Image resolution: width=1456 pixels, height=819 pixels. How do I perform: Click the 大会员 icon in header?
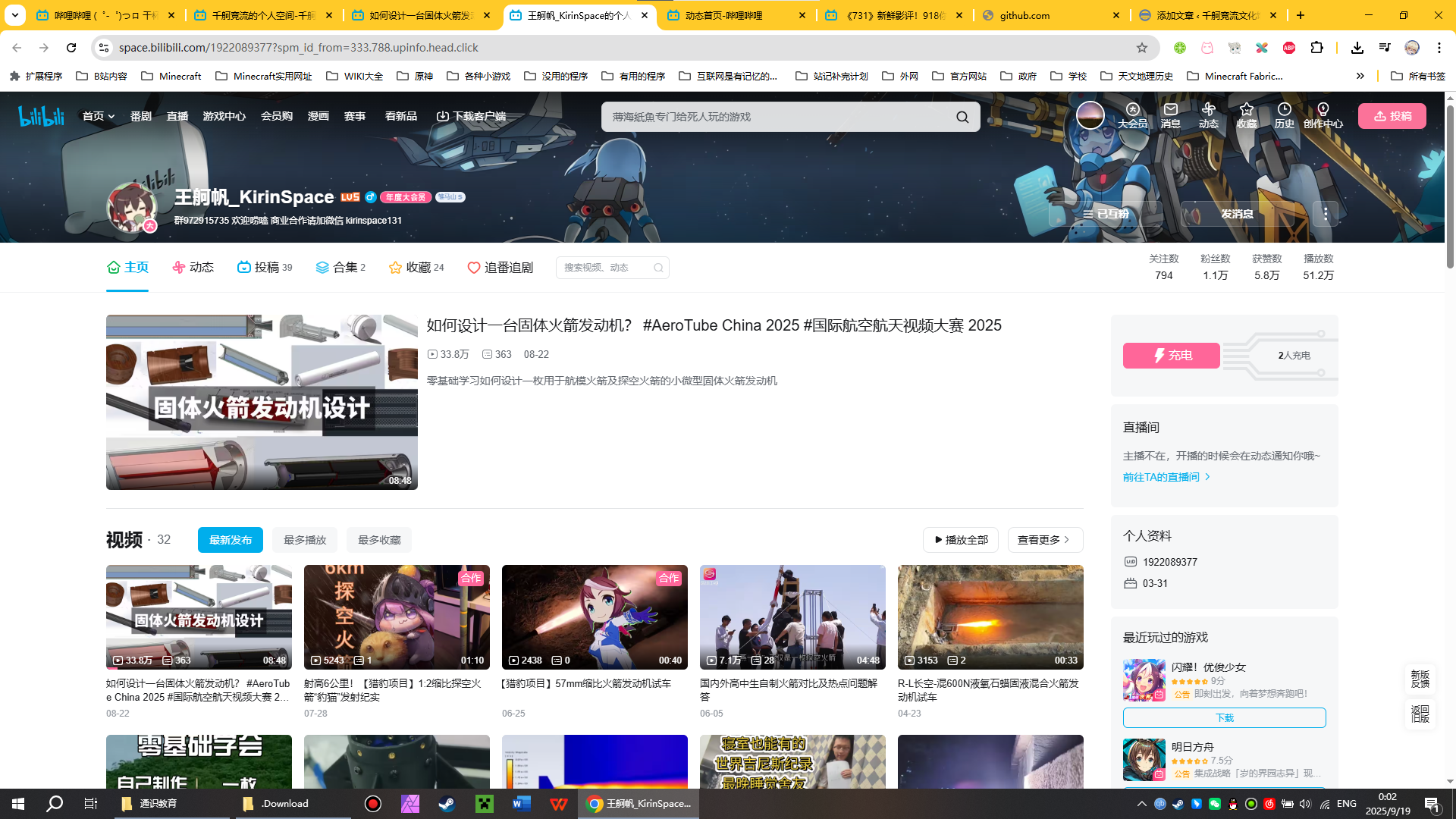click(1132, 115)
